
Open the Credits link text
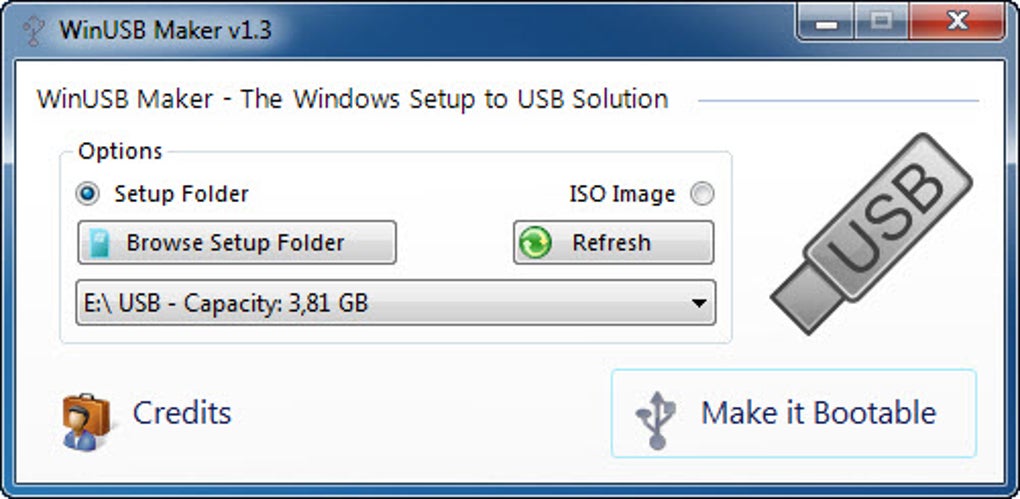click(182, 413)
